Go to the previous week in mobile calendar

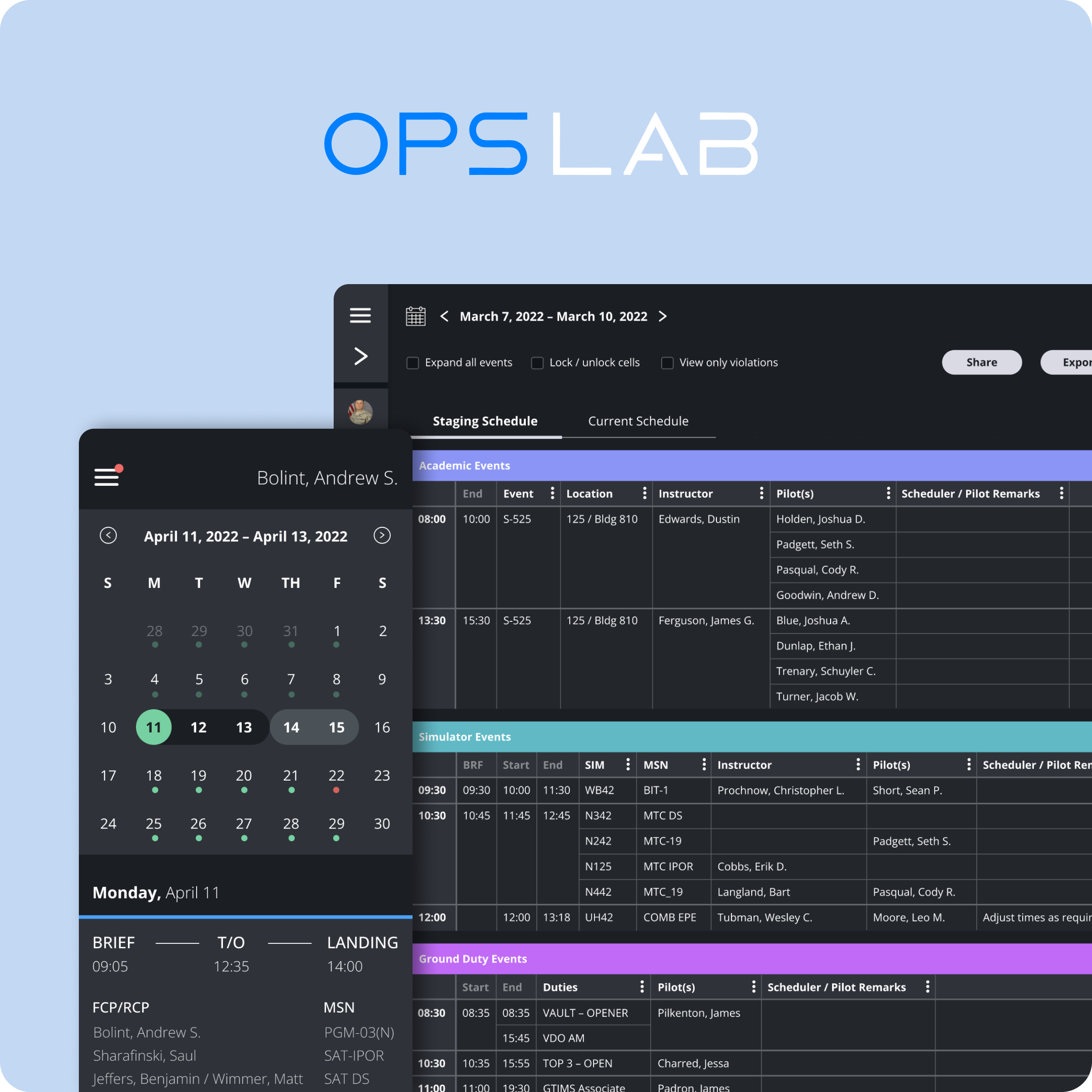click(108, 536)
